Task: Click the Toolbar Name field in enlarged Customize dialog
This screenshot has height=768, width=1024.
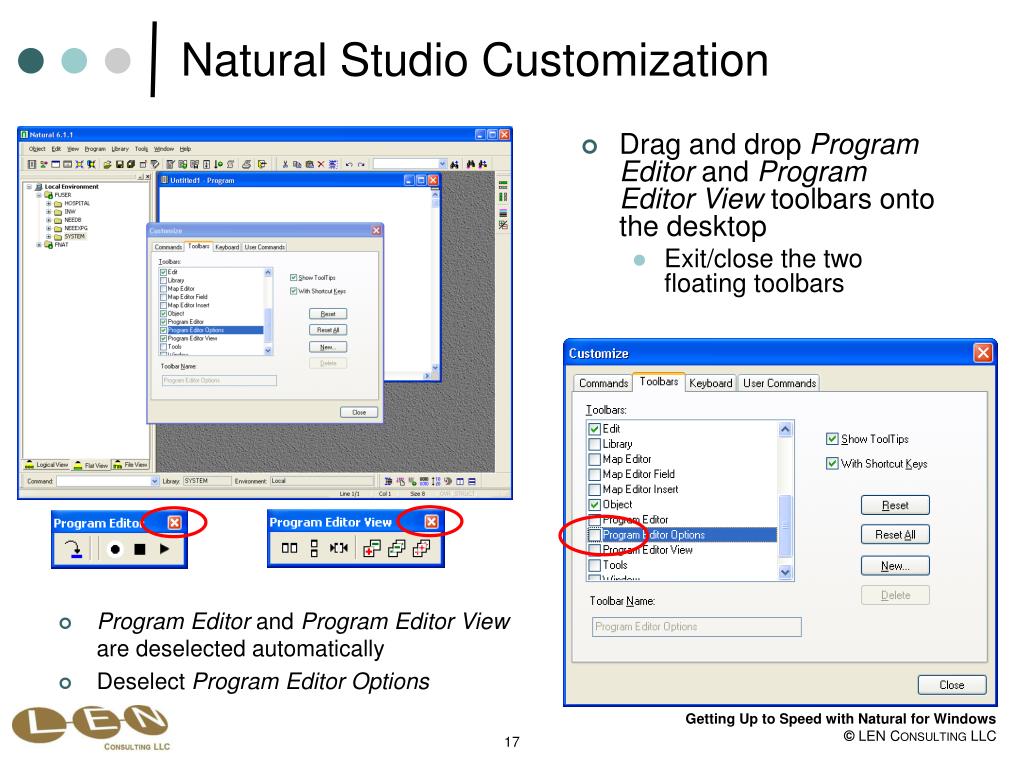Action: pyautogui.click(x=696, y=627)
